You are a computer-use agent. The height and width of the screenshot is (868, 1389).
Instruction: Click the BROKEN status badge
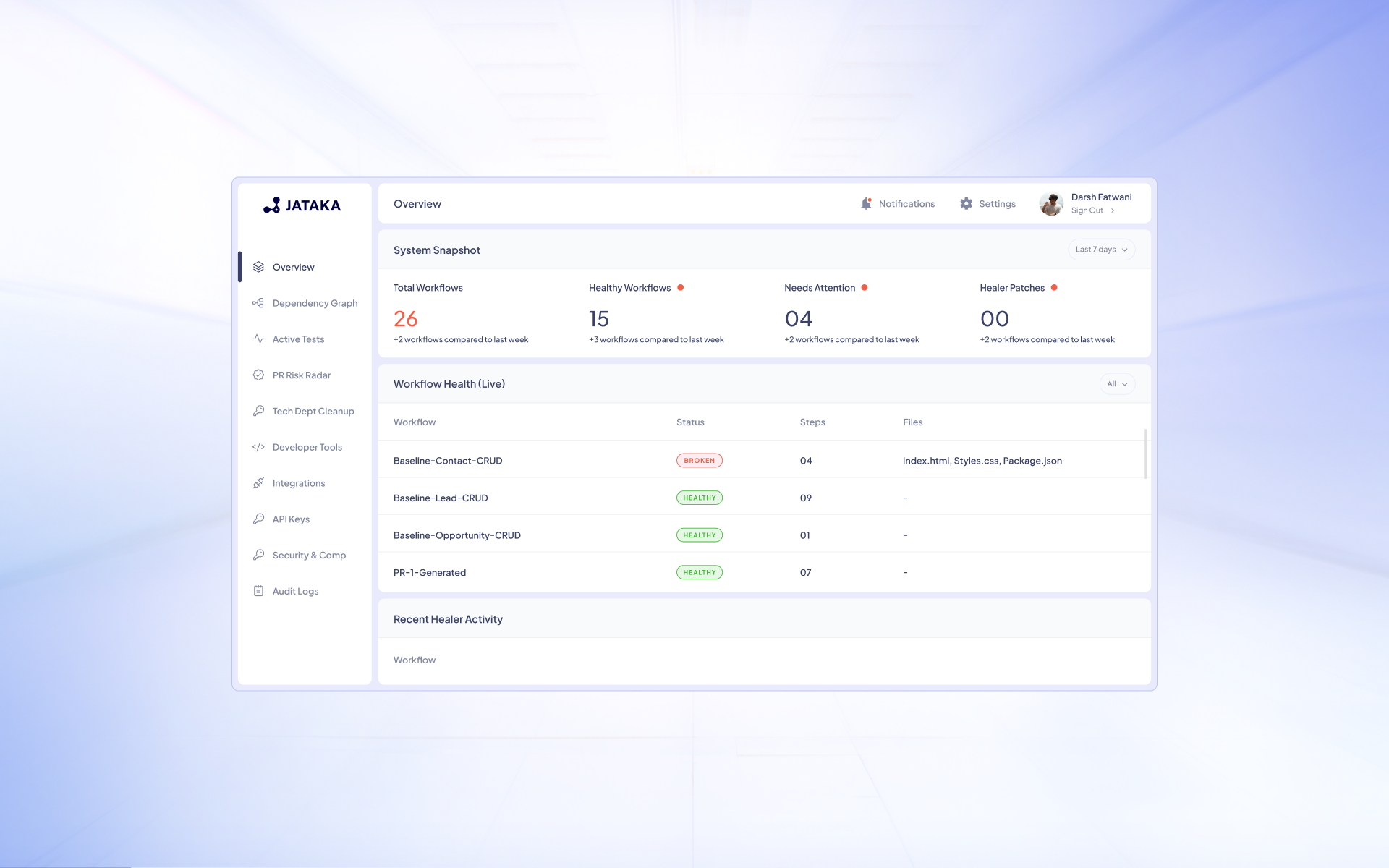(700, 461)
